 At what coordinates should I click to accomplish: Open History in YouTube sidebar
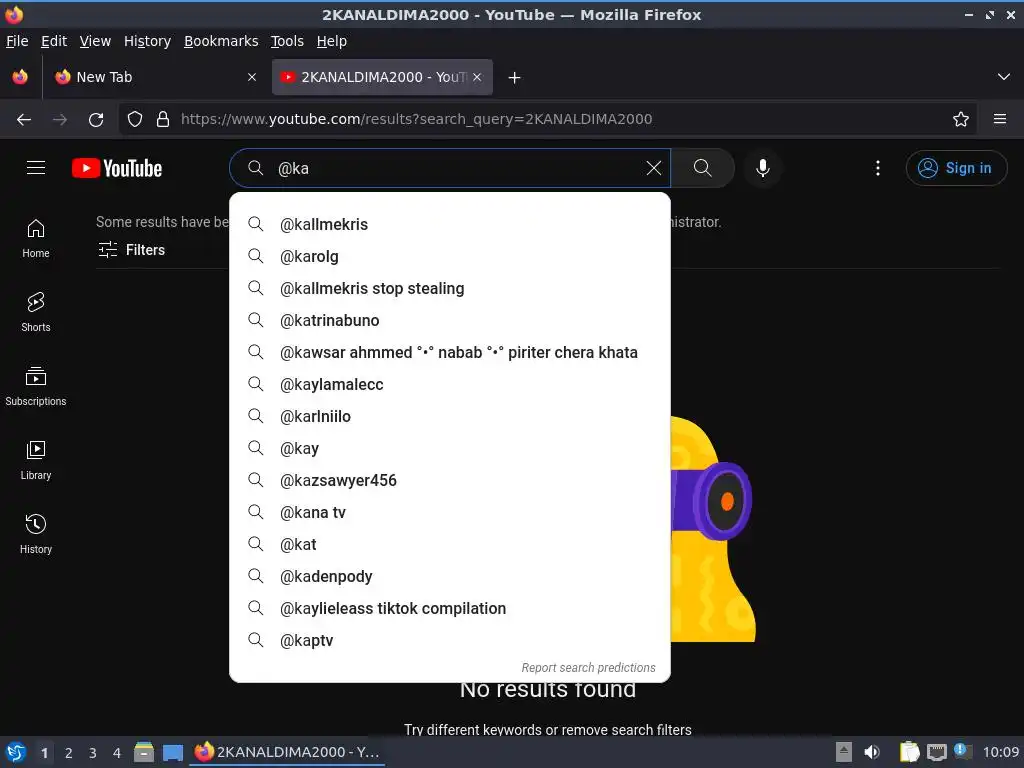pos(36,534)
